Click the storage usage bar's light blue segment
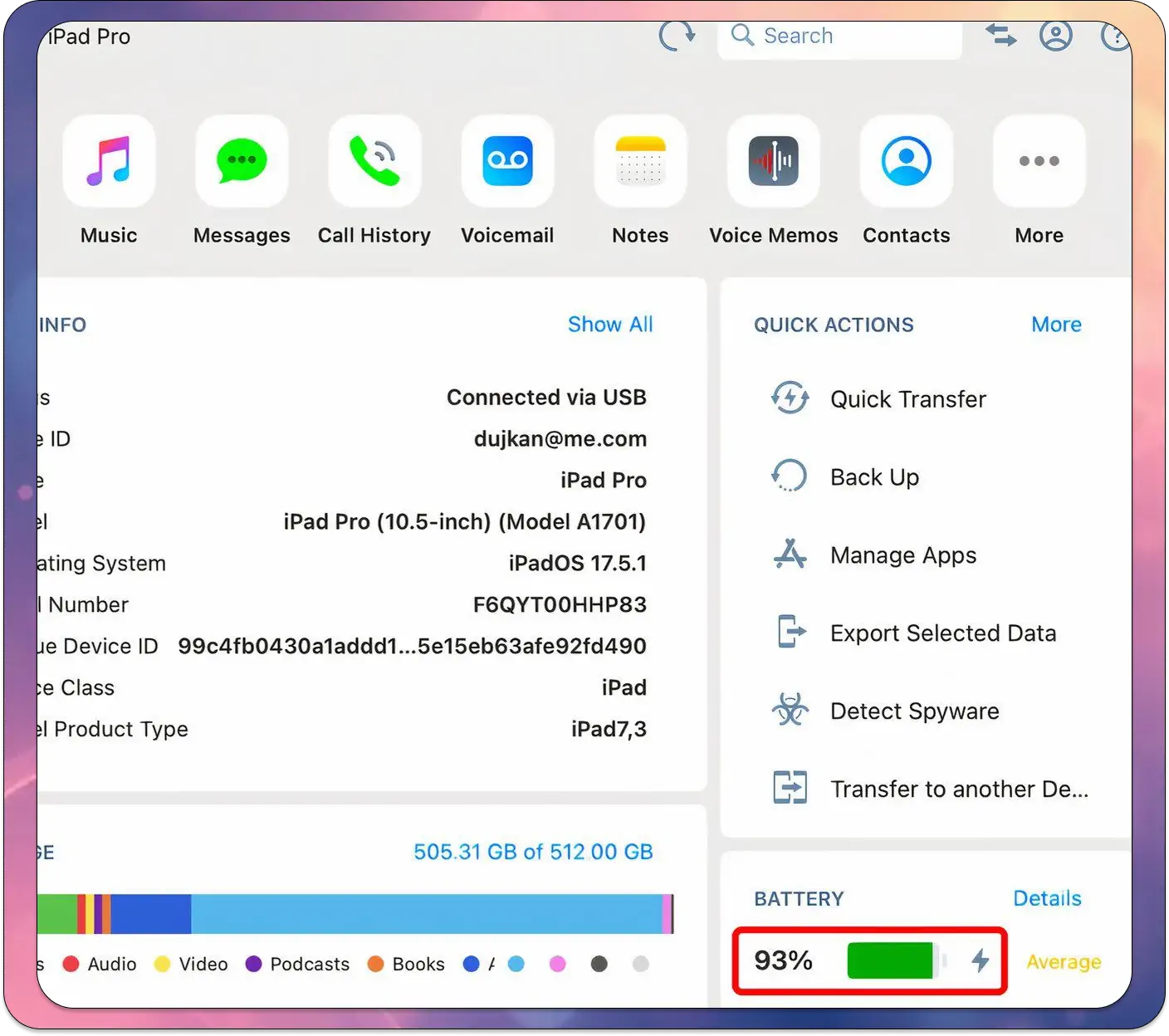The width and height of the screenshot is (1169, 1036). coord(426,914)
